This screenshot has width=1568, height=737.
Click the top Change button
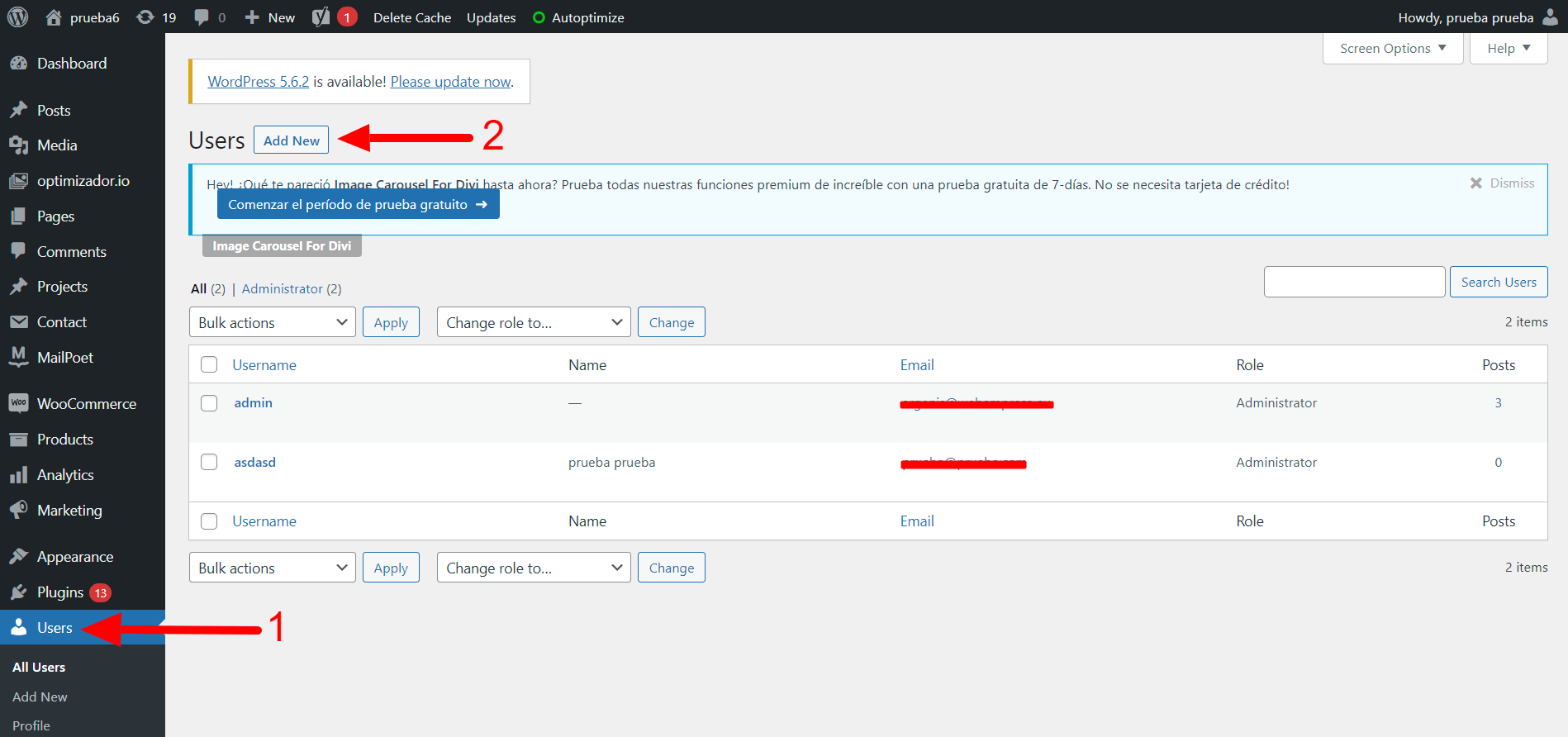[x=672, y=322]
